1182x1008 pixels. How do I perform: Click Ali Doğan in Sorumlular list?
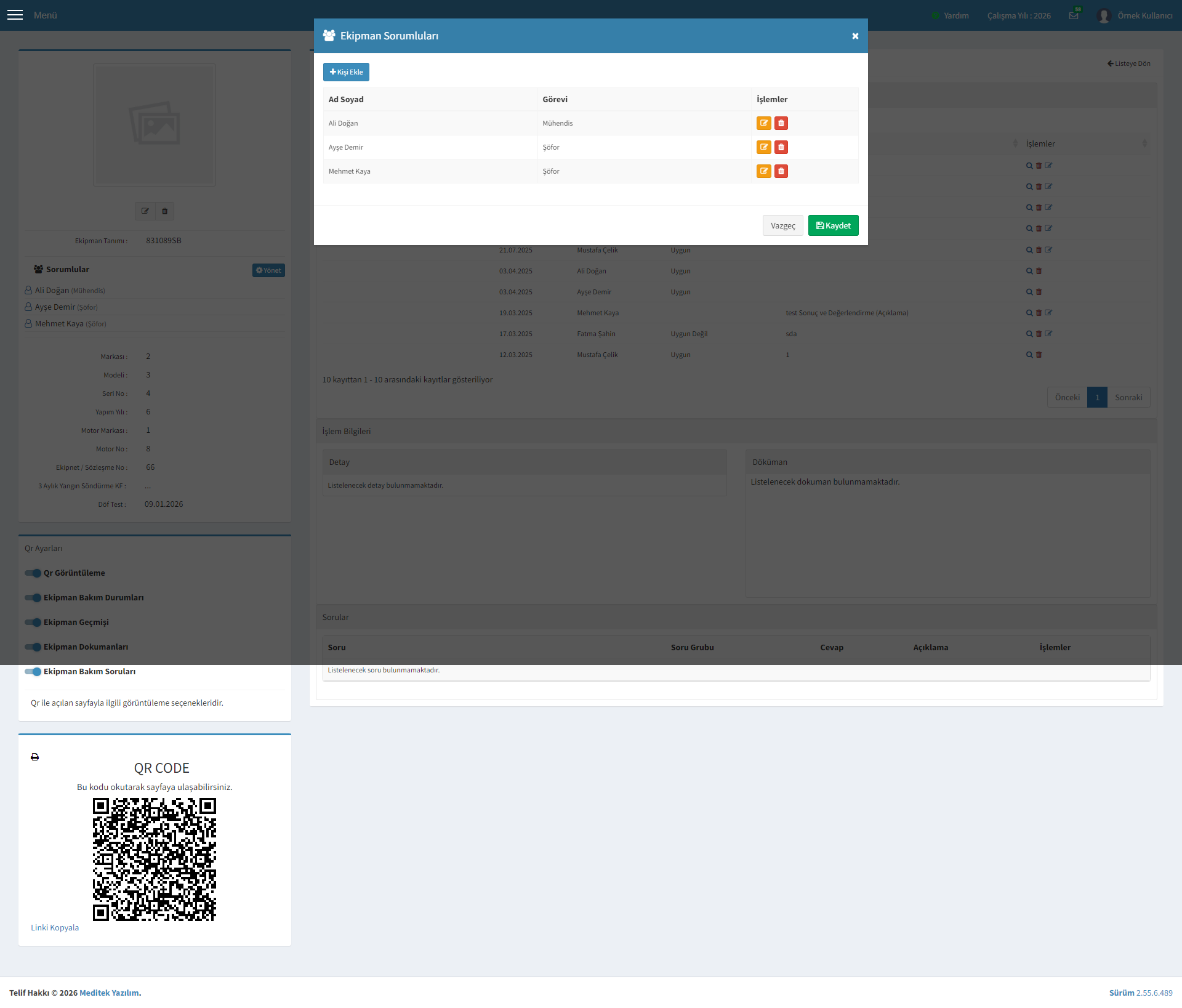pos(52,290)
